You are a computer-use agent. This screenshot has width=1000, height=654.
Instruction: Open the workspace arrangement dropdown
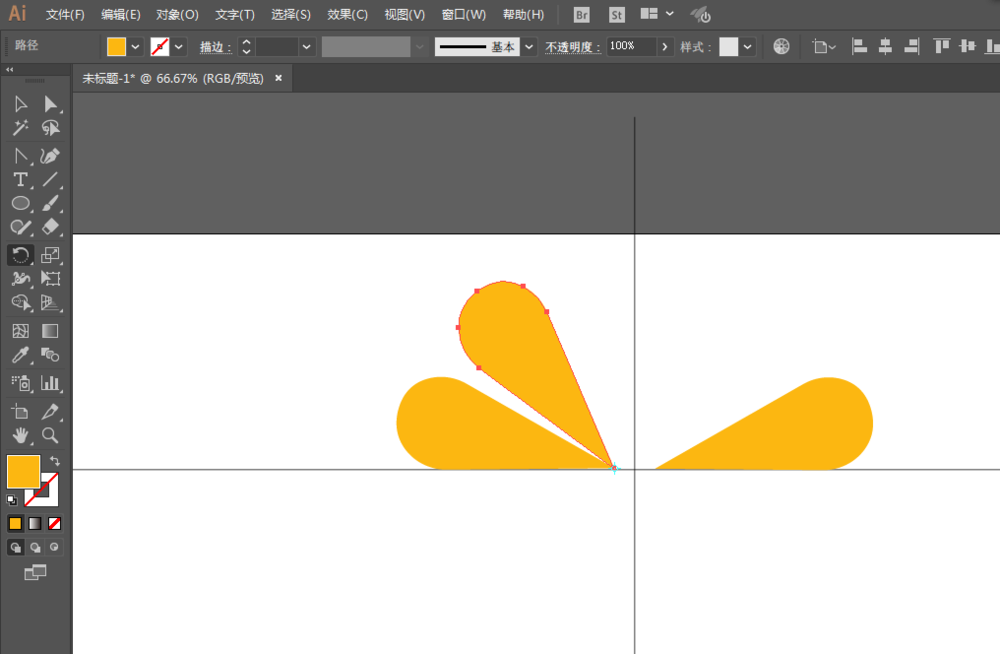pos(657,14)
